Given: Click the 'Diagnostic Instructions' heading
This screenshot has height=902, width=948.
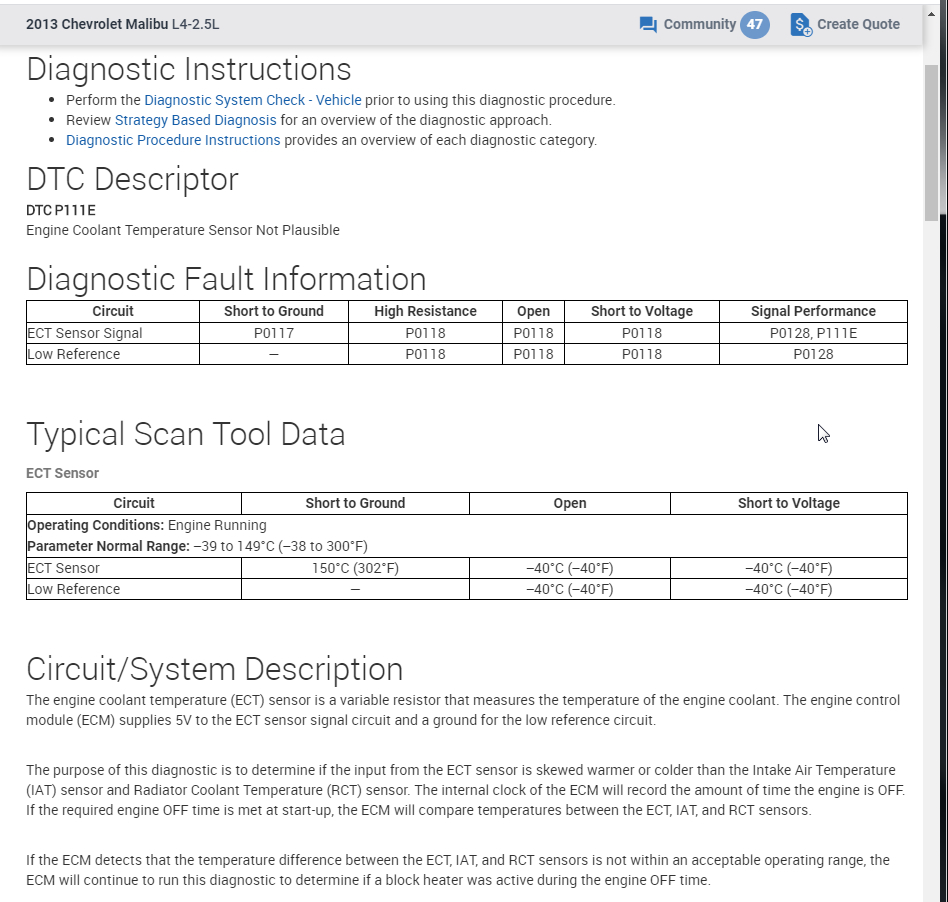Looking at the screenshot, I should point(189,69).
